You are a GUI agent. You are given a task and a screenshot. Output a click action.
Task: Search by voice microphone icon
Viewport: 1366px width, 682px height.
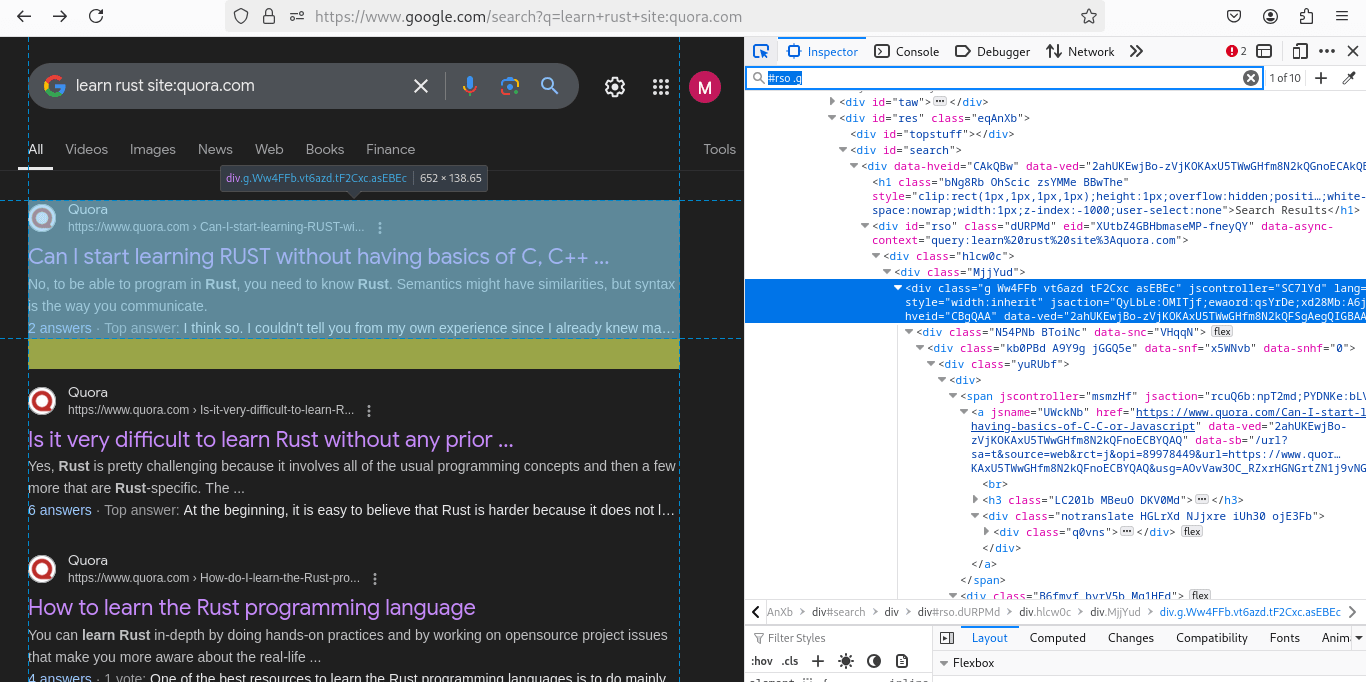(469, 86)
